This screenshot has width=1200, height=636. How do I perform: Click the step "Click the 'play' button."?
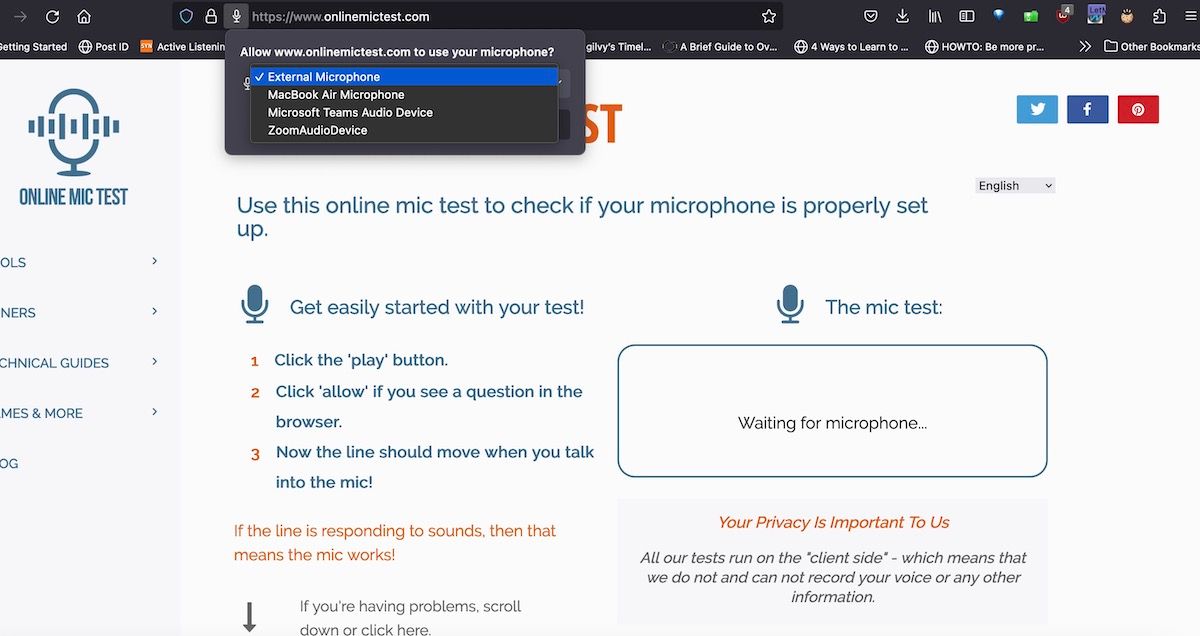tap(361, 360)
